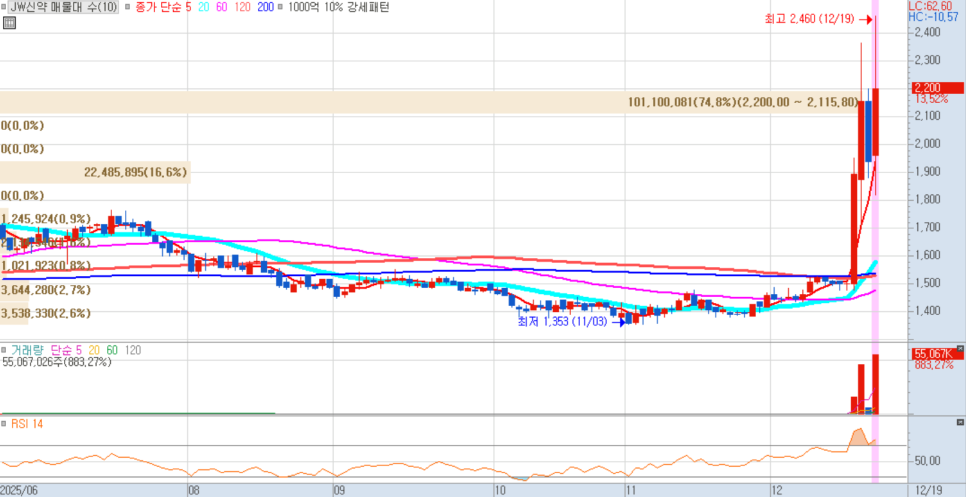Select the 1000억 10% 강세패턴 indicator label

pyautogui.click(x=338, y=7)
